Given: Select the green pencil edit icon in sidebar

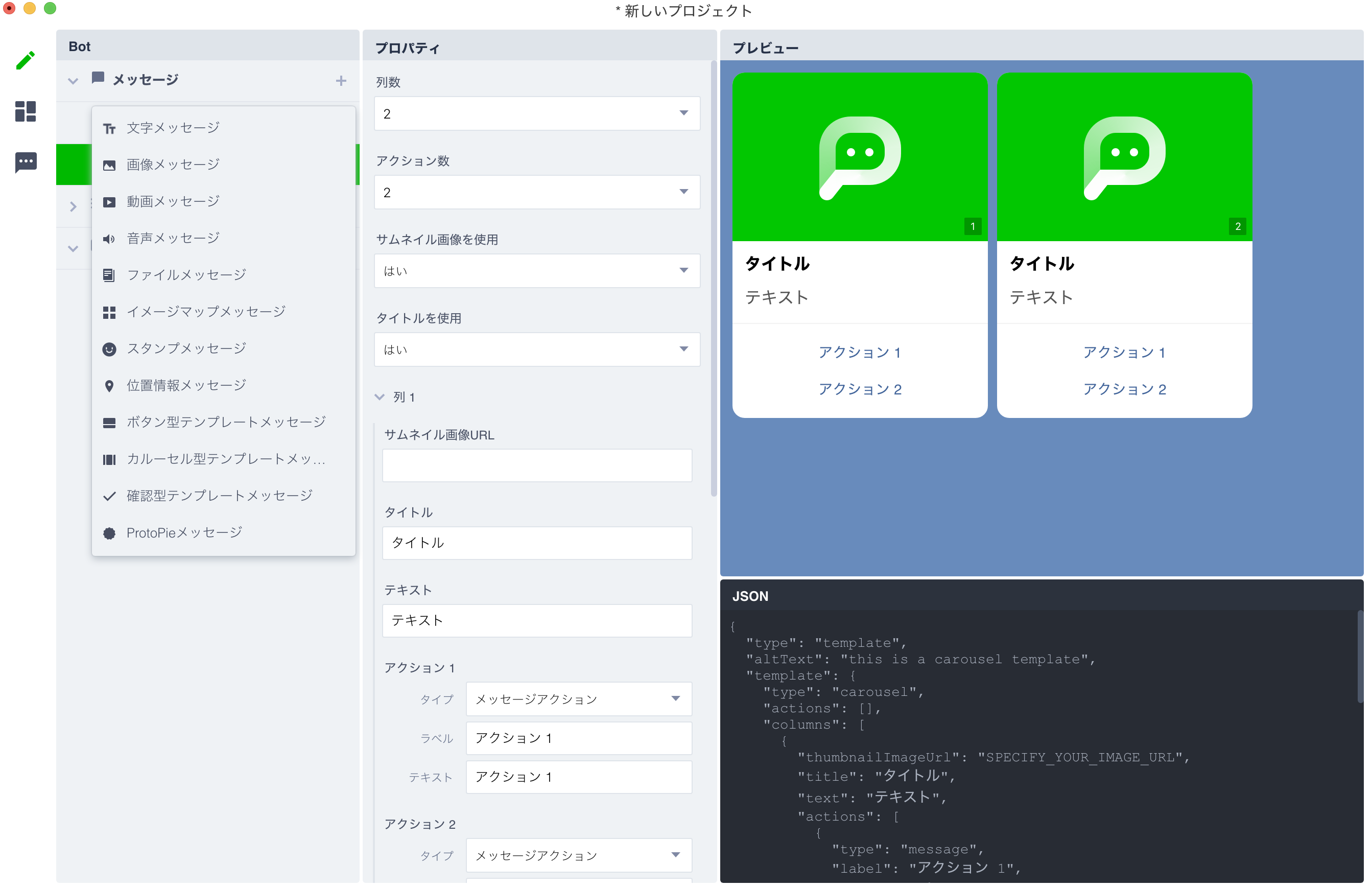Looking at the screenshot, I should pyautogui.click(x=26, y=60).
